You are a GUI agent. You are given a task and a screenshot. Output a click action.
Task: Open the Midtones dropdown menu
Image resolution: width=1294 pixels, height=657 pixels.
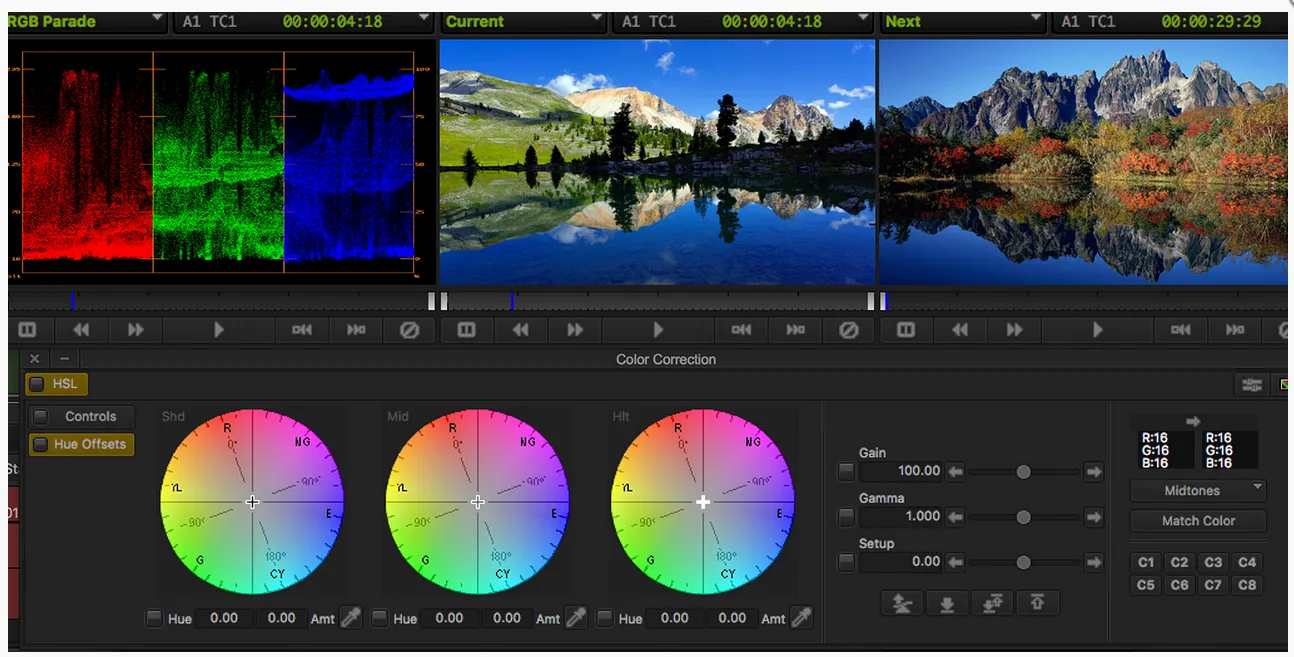click(x=1198, y=491)
